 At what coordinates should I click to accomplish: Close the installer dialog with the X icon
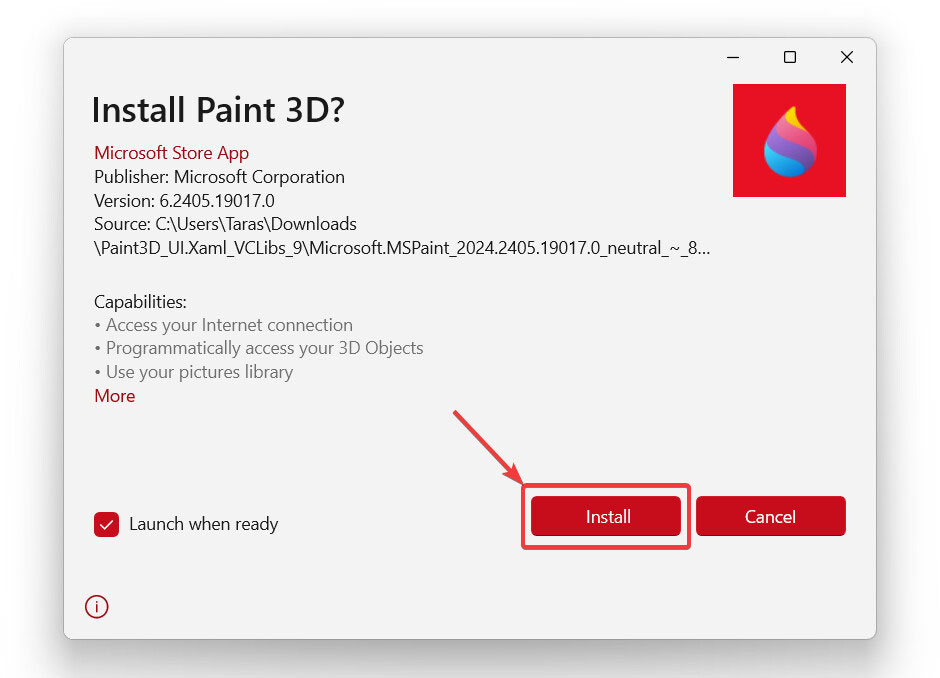[x=847, y=57]
